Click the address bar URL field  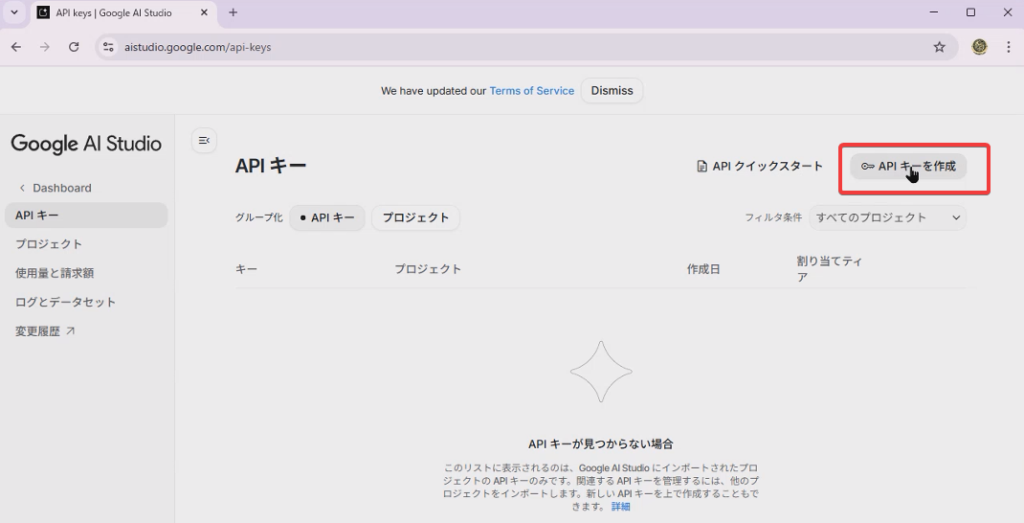pyautogui.click(x=500, y=47)
